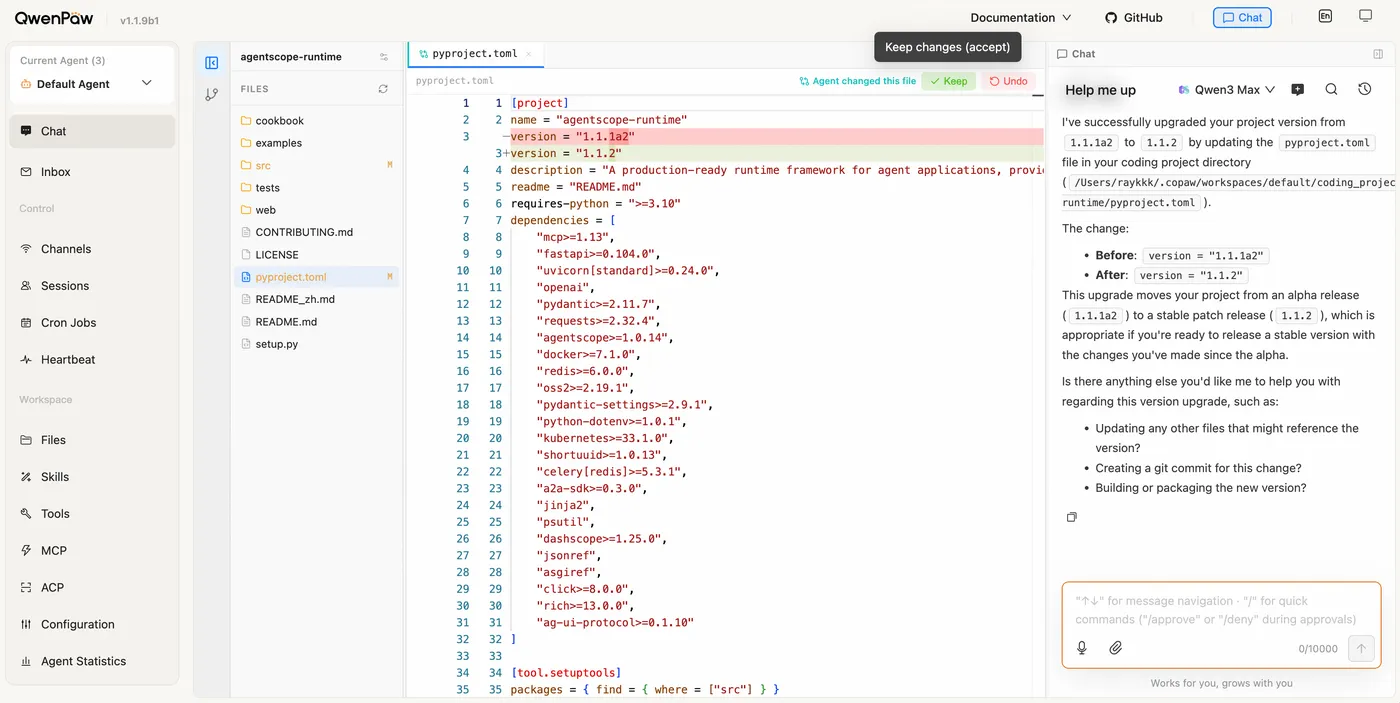
Task: Open Skills page
Action: pos(92,477)
